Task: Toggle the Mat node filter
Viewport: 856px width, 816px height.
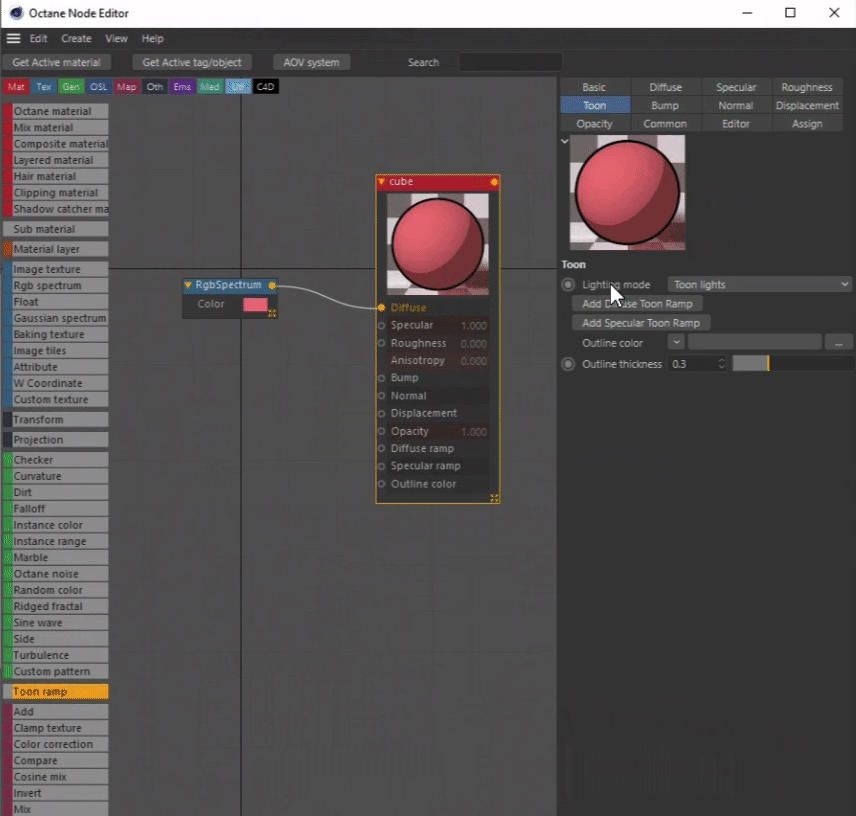Action: tap(16, 87)
